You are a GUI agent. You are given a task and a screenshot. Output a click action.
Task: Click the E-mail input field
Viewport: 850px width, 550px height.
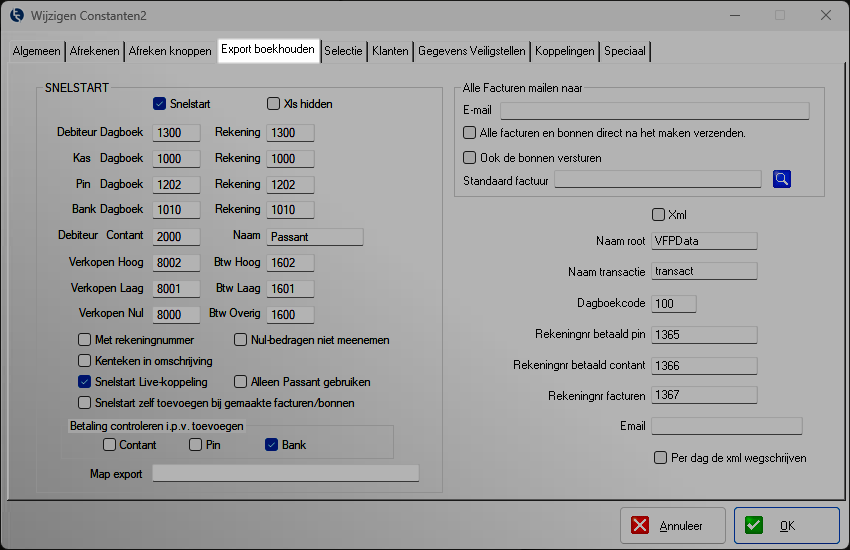point(654,111)
